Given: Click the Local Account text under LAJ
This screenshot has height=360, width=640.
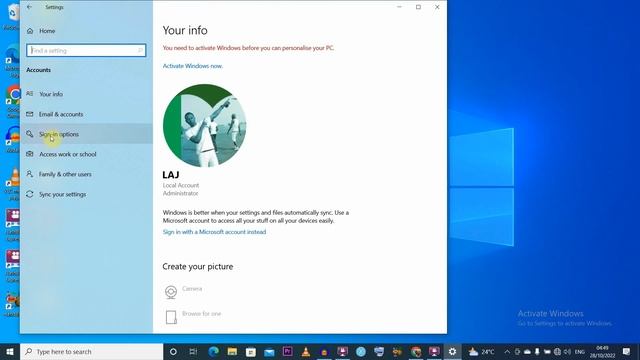Looking at the screenshot, I should (x=181, y=185).
